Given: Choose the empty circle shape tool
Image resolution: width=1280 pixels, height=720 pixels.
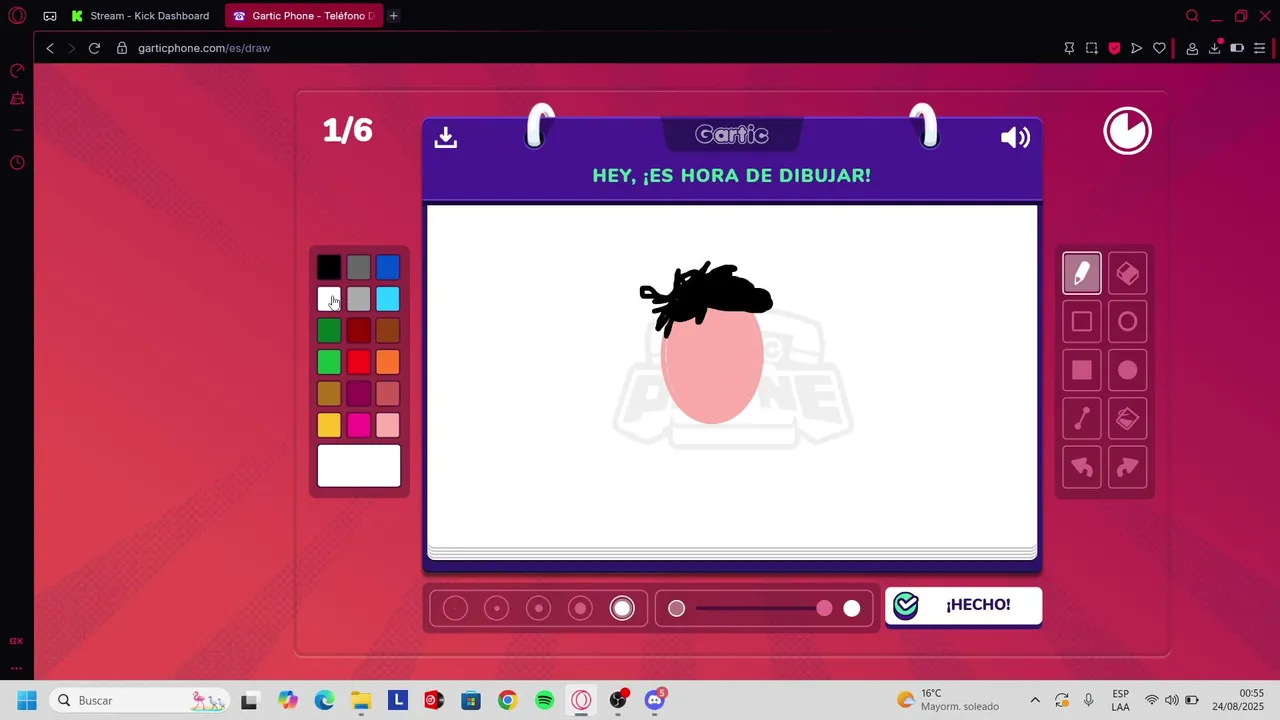Looking at the screenshot, I should point(1127,322).
